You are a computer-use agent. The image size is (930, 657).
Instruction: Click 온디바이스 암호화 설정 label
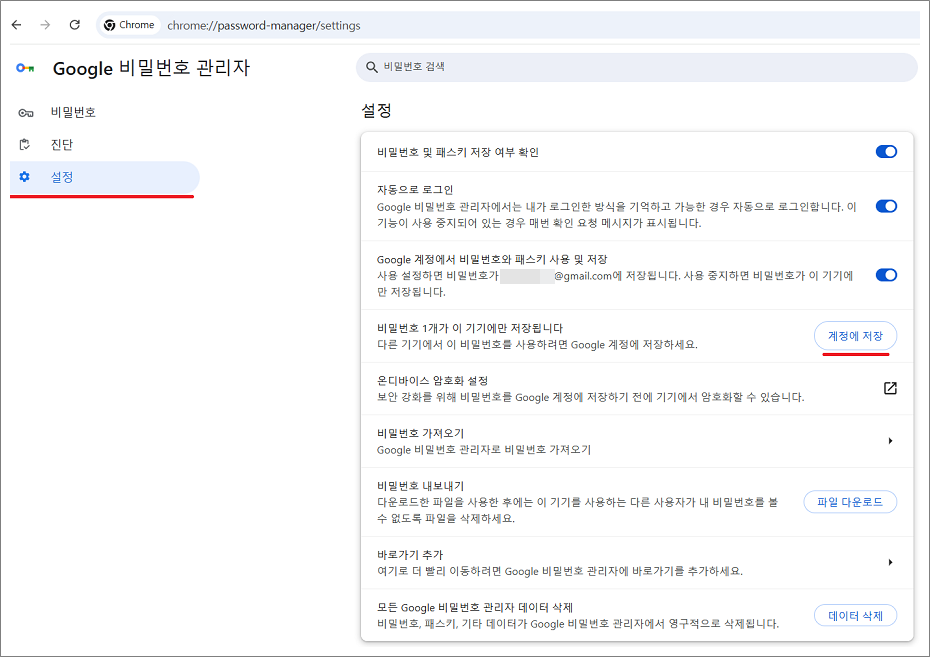(x=432, y=381)
